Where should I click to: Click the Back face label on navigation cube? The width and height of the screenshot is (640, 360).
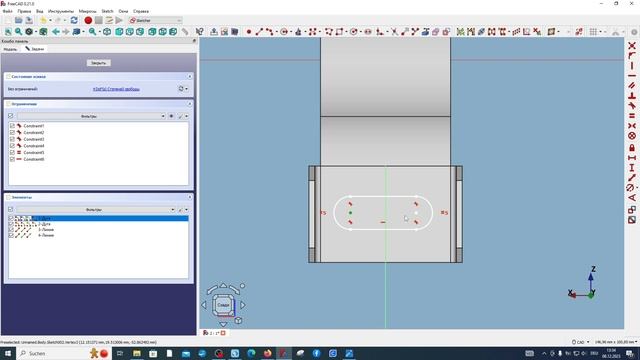(x=223, y=305)
